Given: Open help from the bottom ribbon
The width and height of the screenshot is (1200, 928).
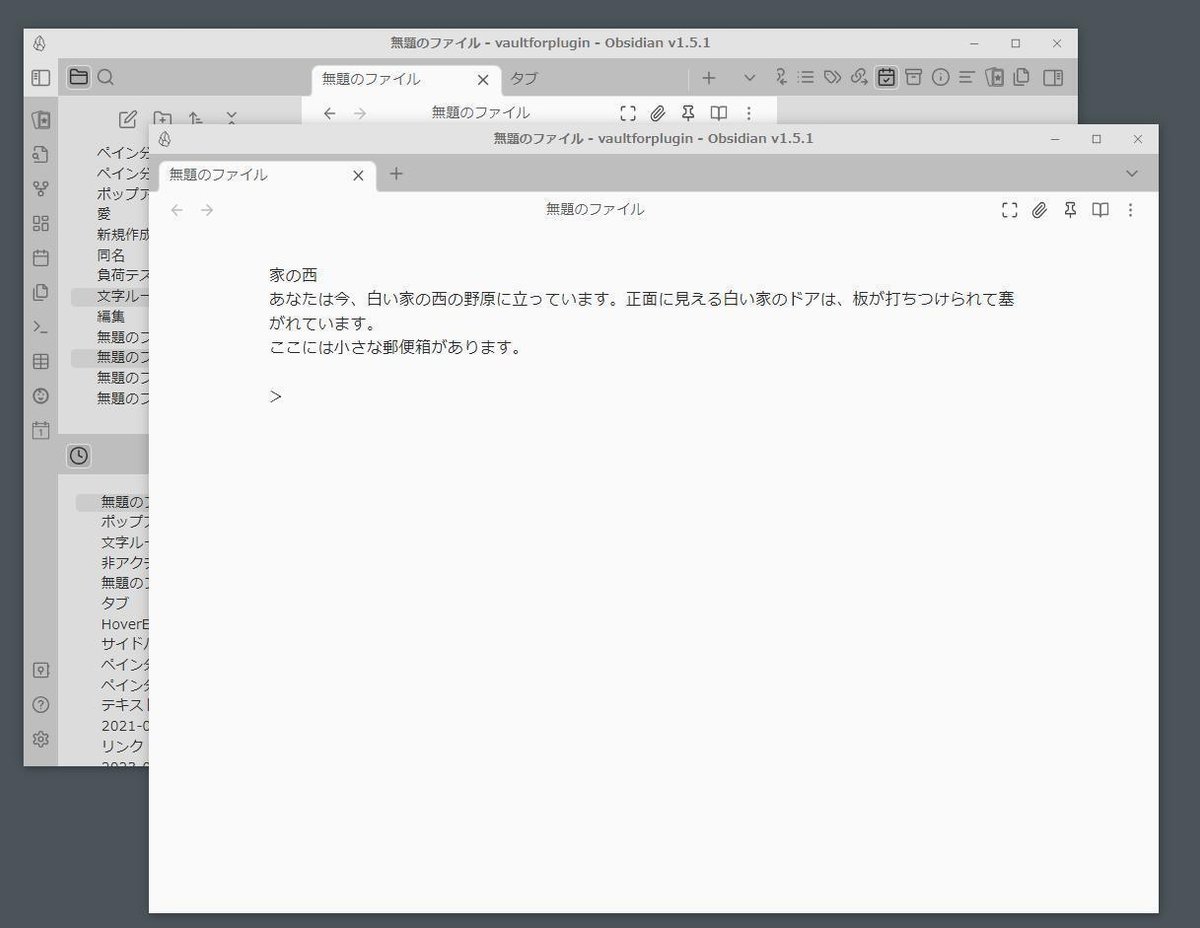Looking at the screenshot, I should (x=41, y=705).
